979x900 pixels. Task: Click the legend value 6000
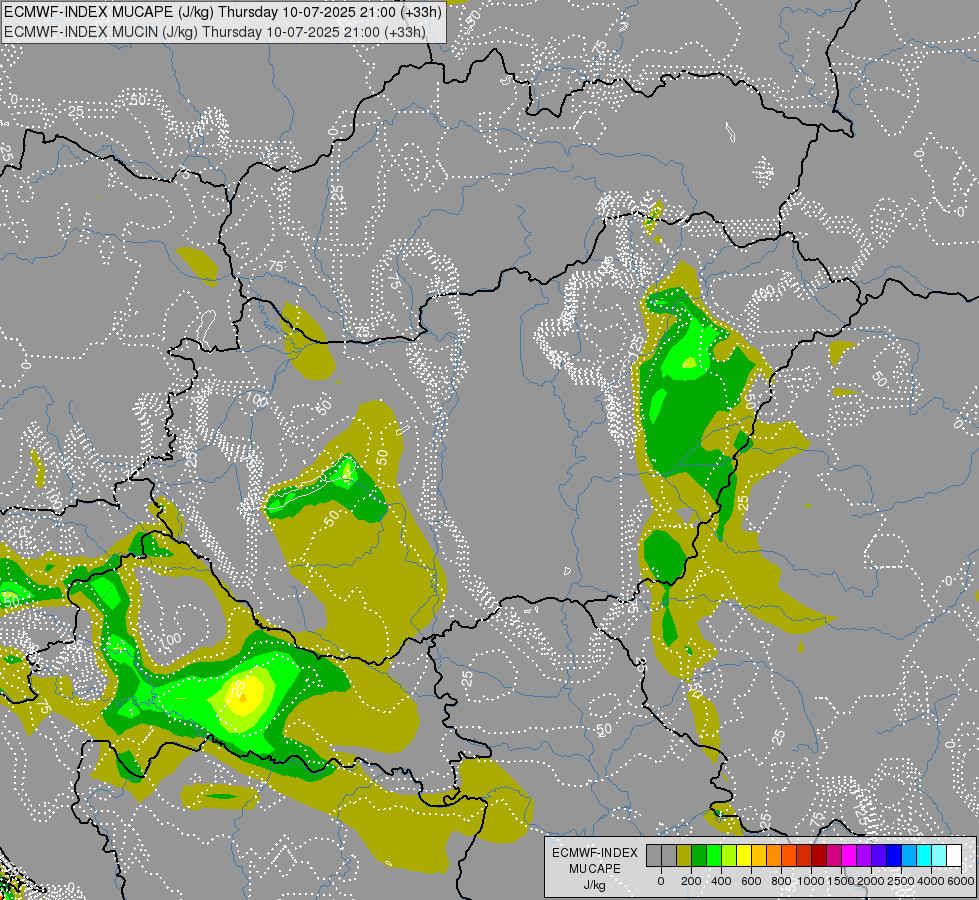coord(961,881)
